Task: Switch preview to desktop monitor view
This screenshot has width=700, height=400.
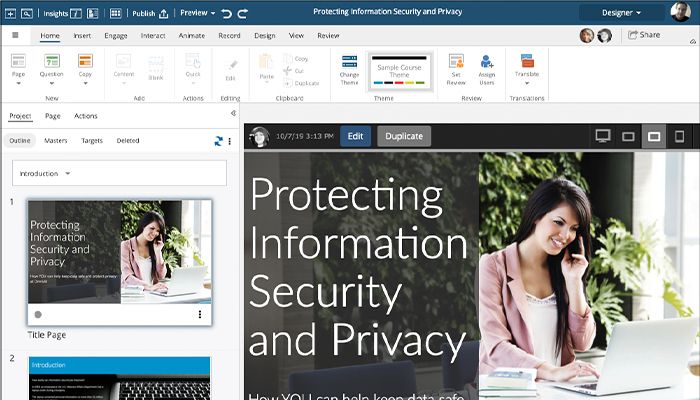Action: pyautogui.click(x=603, y=136)
